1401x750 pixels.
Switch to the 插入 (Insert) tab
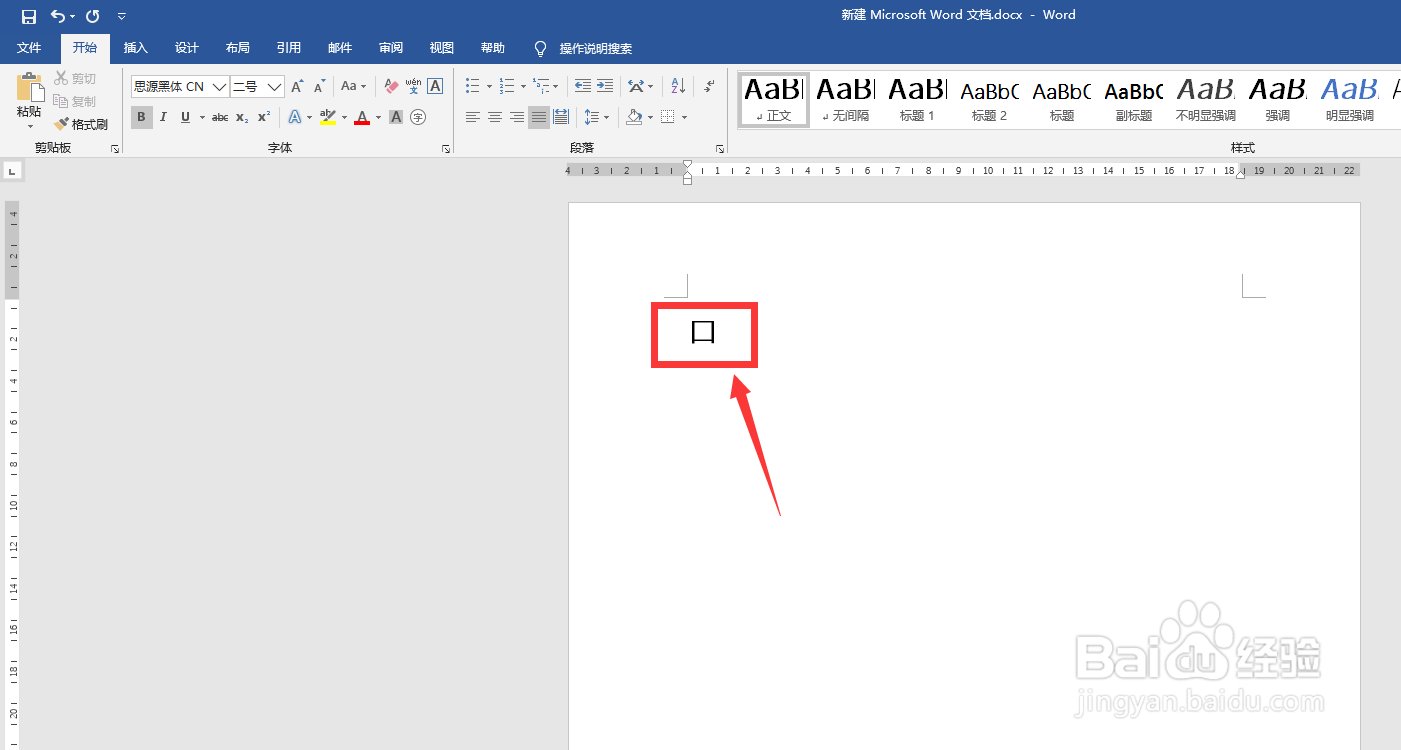click(x=135, y=48)
